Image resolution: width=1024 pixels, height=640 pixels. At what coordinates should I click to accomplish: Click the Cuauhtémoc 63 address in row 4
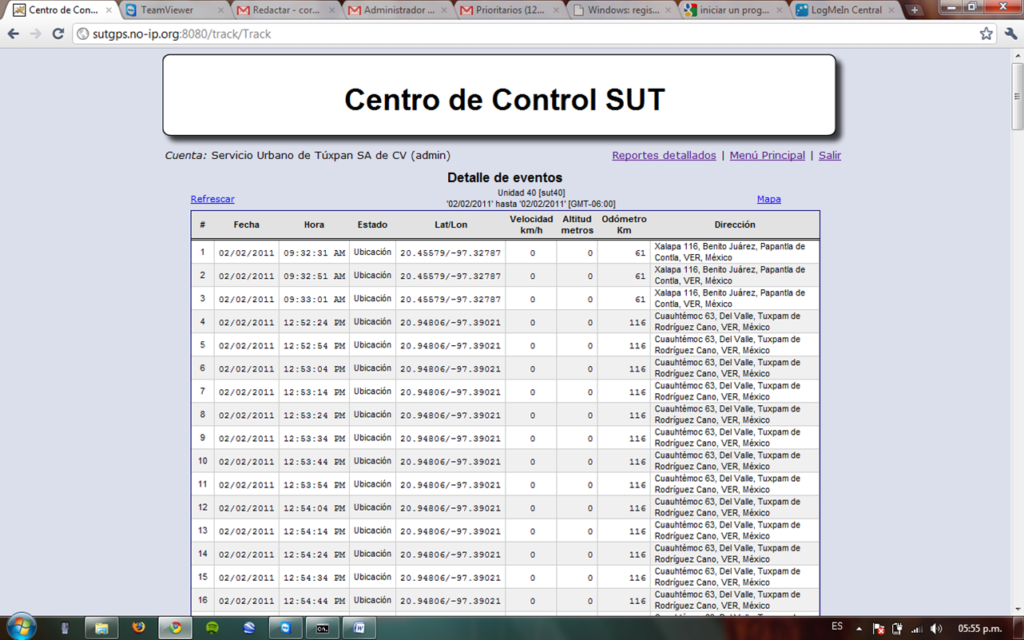pos(727,321)
